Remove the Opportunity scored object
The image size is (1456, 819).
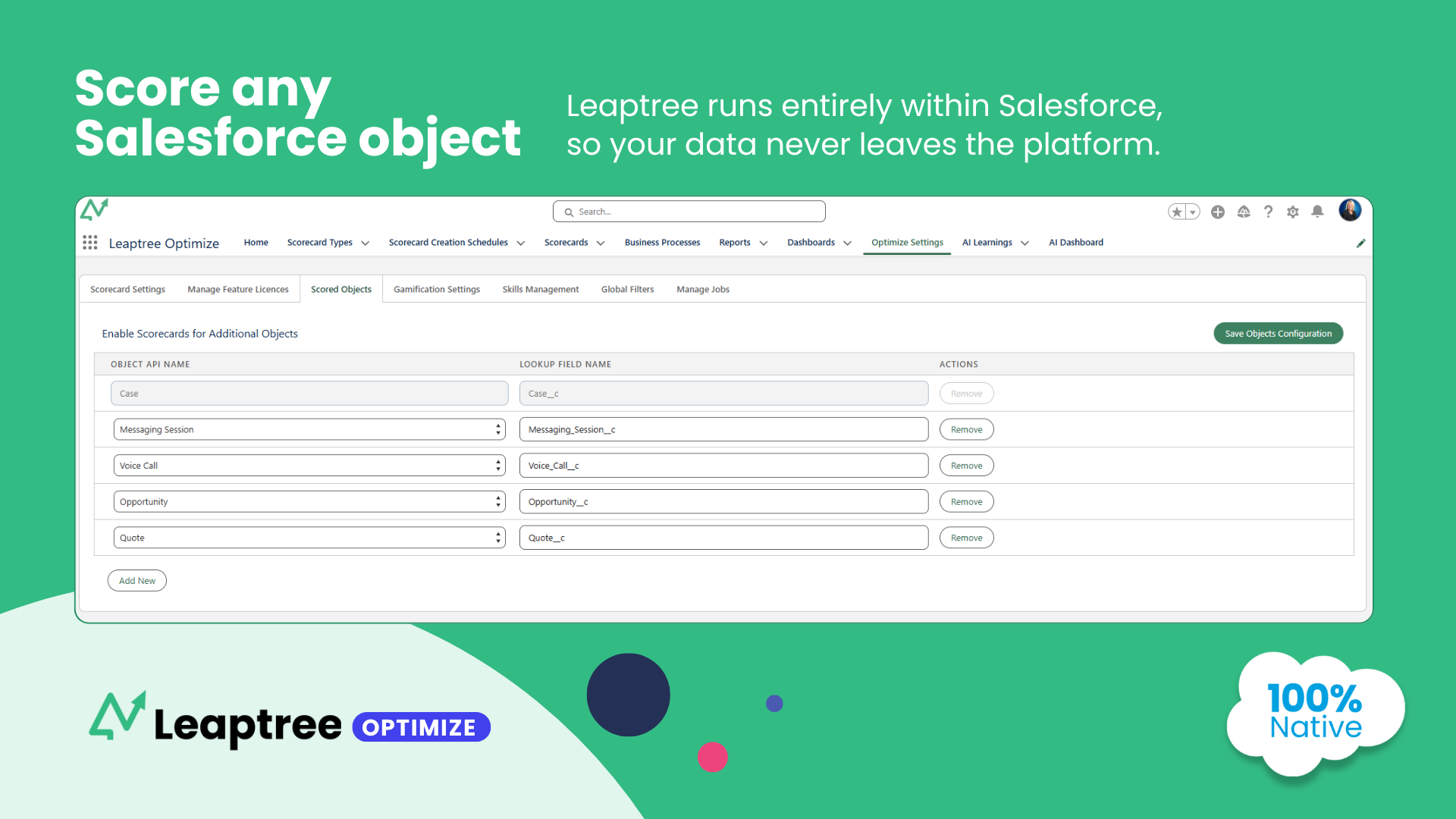[x=966, y=501]
